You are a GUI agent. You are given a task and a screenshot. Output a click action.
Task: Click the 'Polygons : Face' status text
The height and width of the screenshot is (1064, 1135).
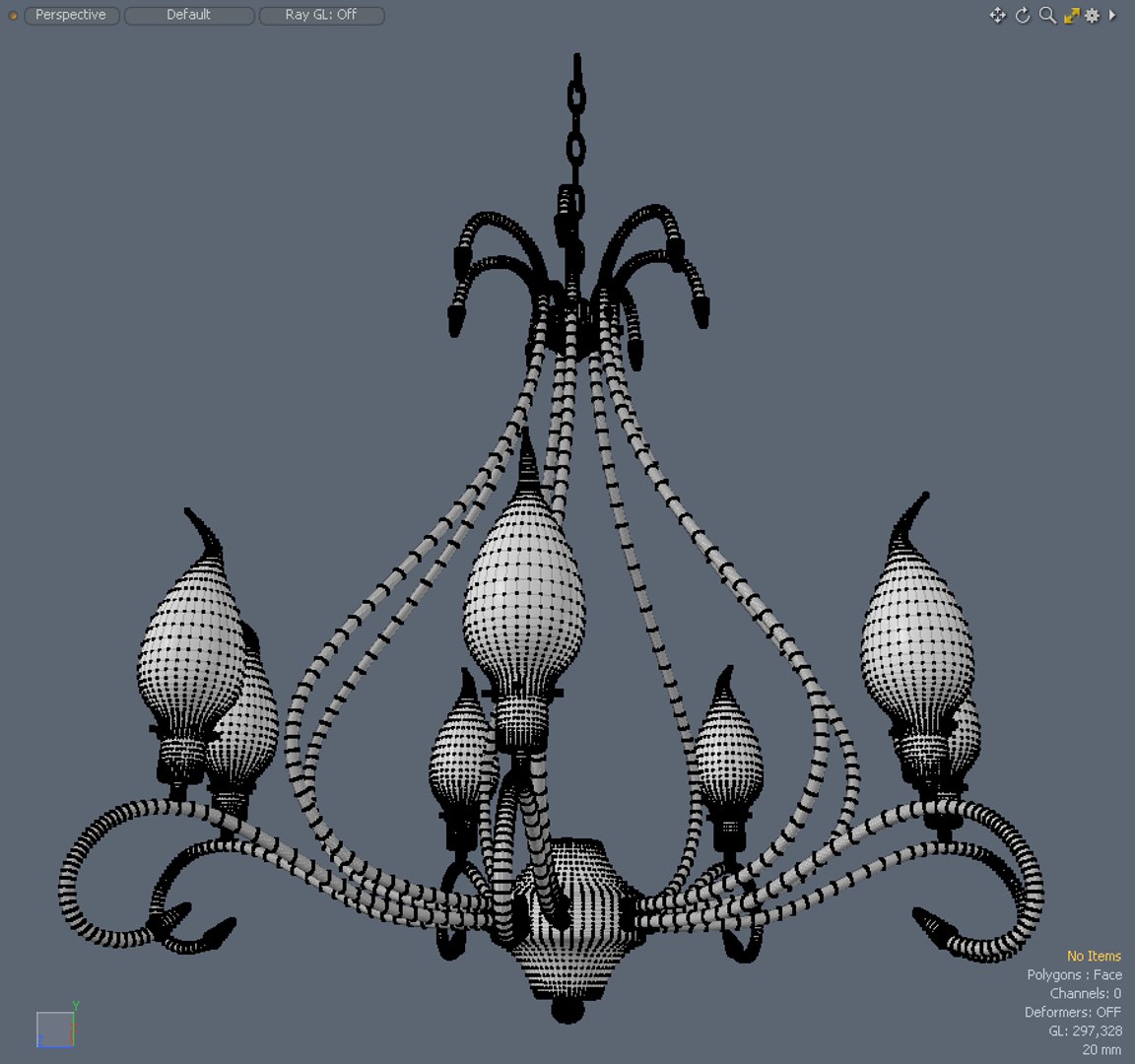pos(1074,975)
